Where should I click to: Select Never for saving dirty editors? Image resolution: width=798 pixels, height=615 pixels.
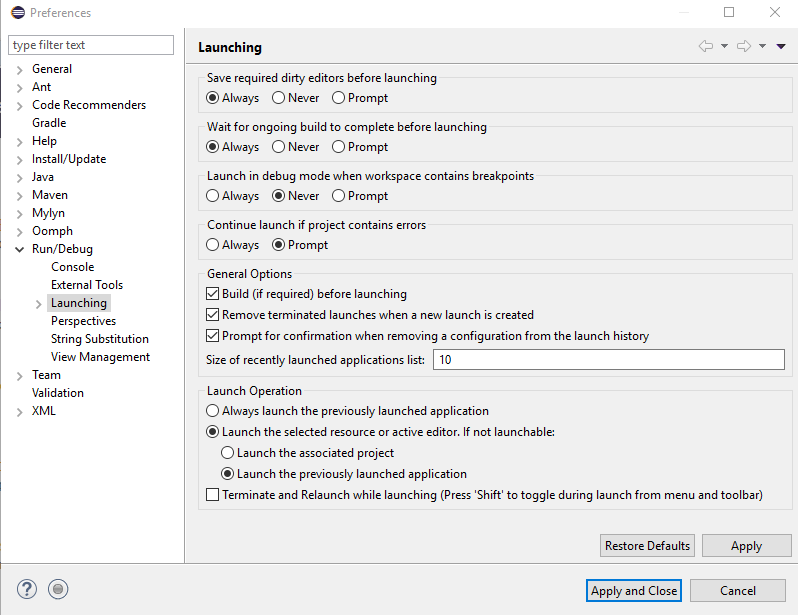278,98
